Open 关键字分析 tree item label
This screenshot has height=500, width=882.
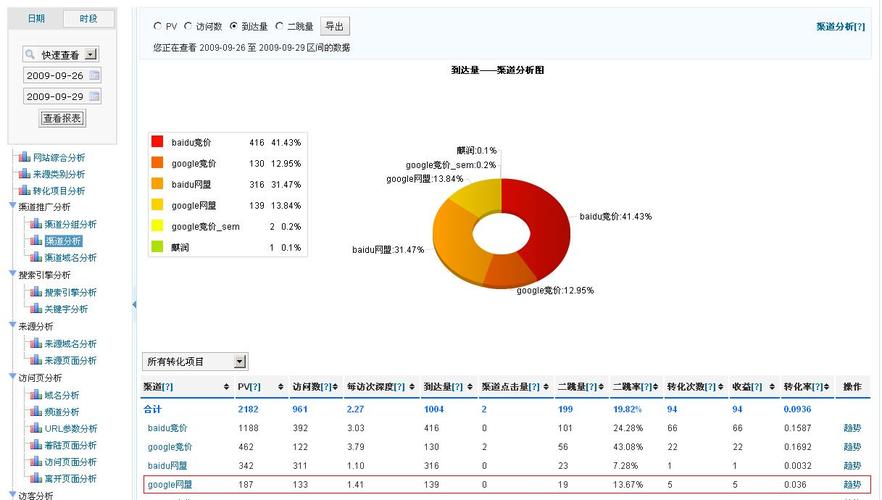66,309
